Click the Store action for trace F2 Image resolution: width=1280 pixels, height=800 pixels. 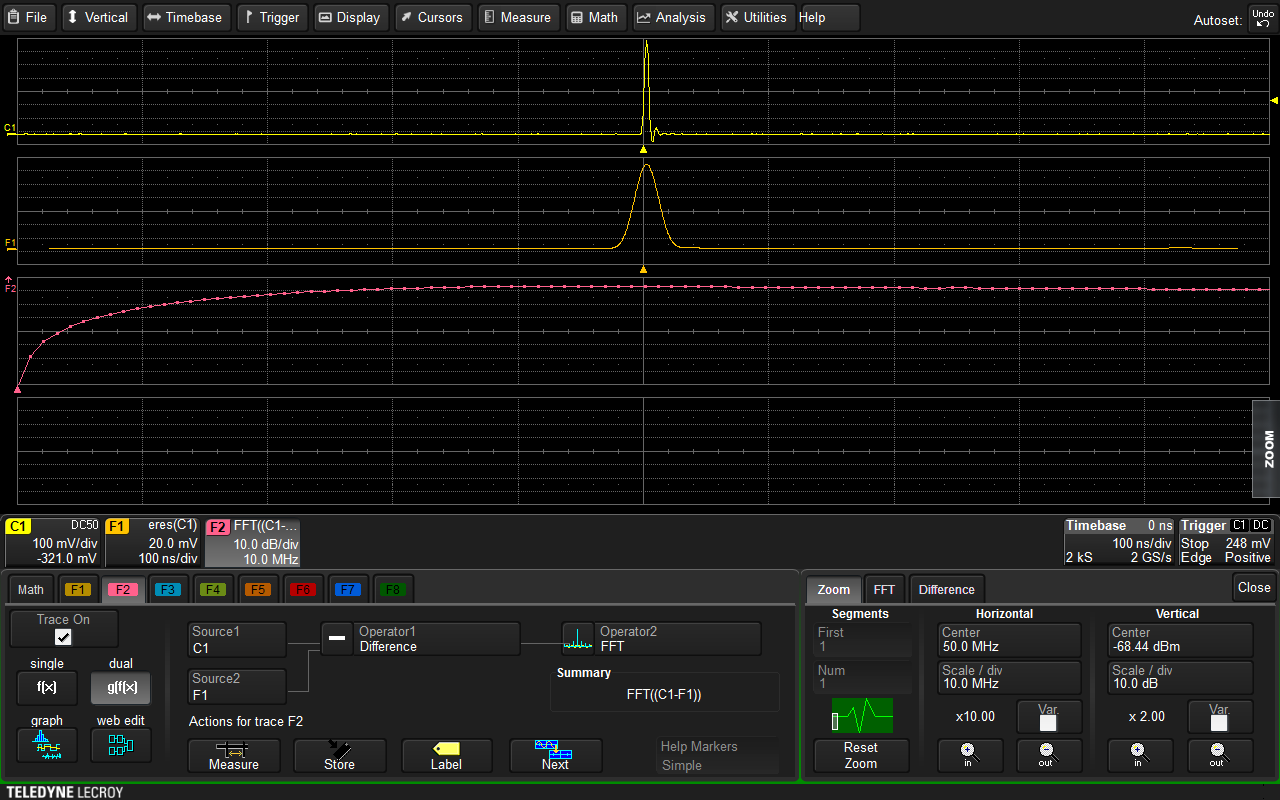340,756
